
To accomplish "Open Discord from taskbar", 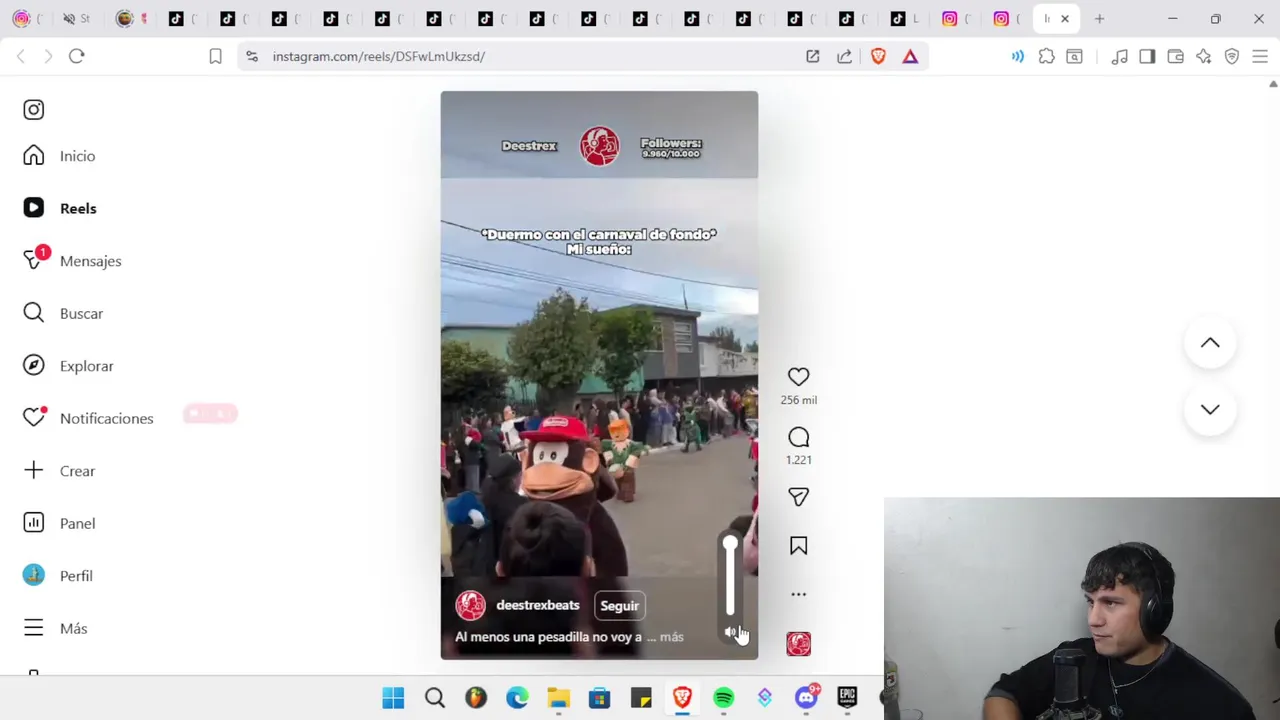I will click(x=806, y=698).
